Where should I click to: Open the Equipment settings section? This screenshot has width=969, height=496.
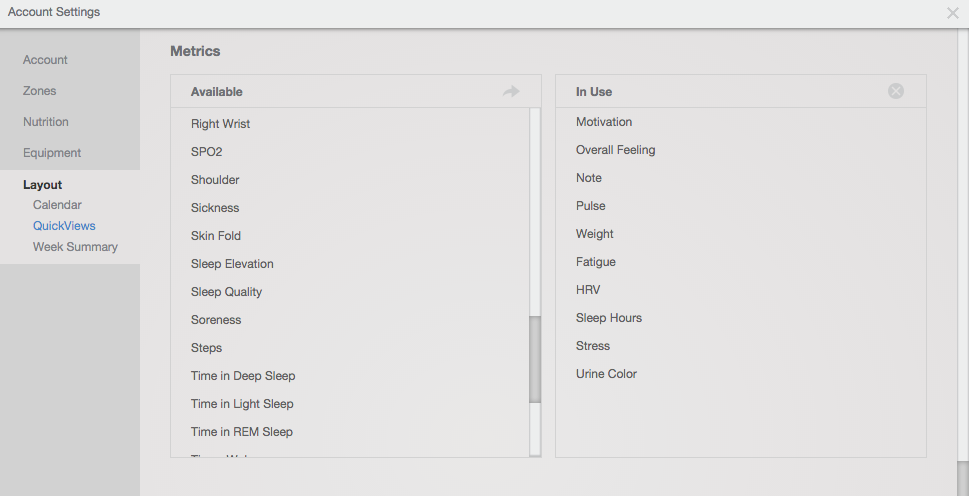[52, 153]
